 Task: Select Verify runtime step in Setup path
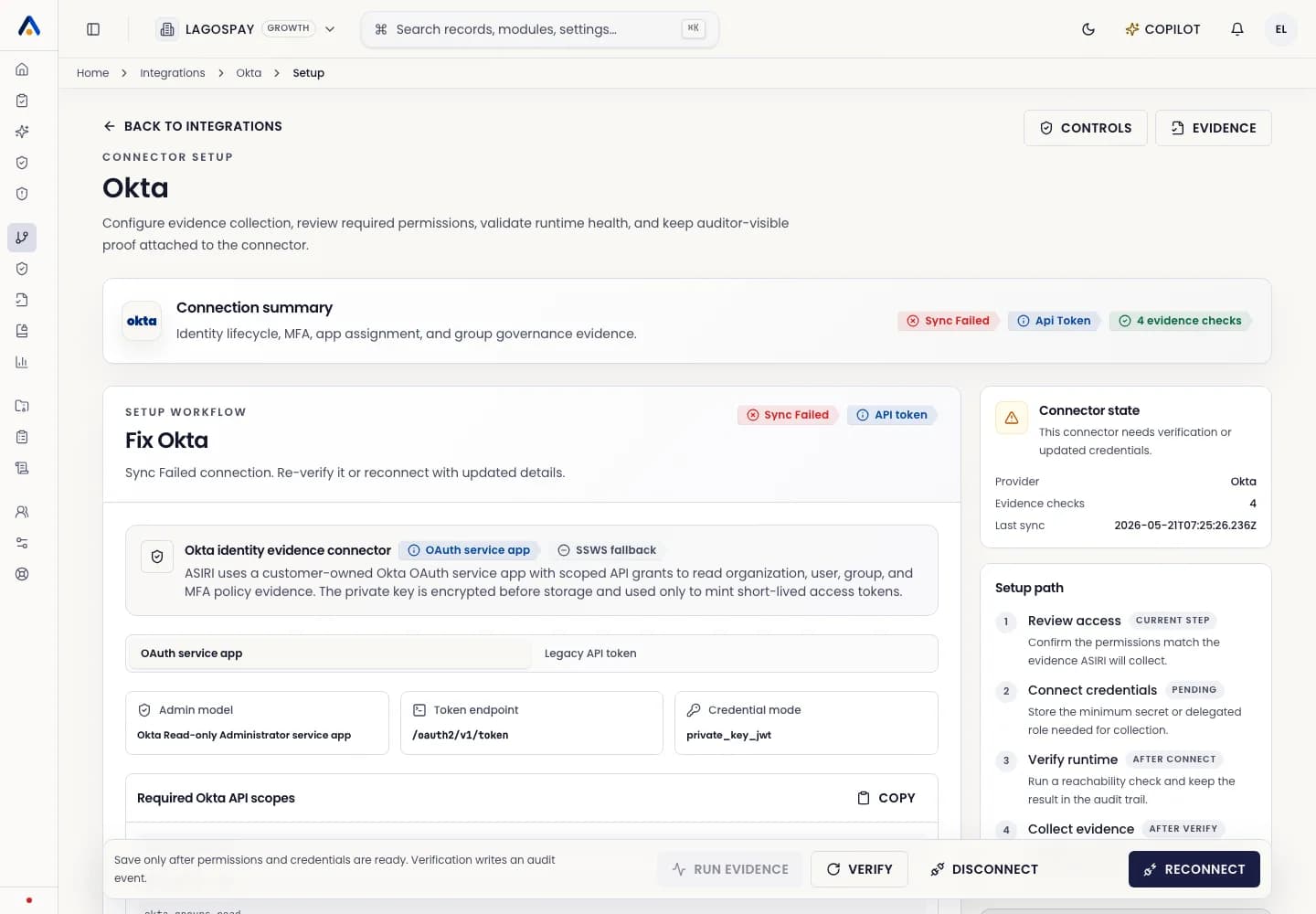(x=1126, y=778)
